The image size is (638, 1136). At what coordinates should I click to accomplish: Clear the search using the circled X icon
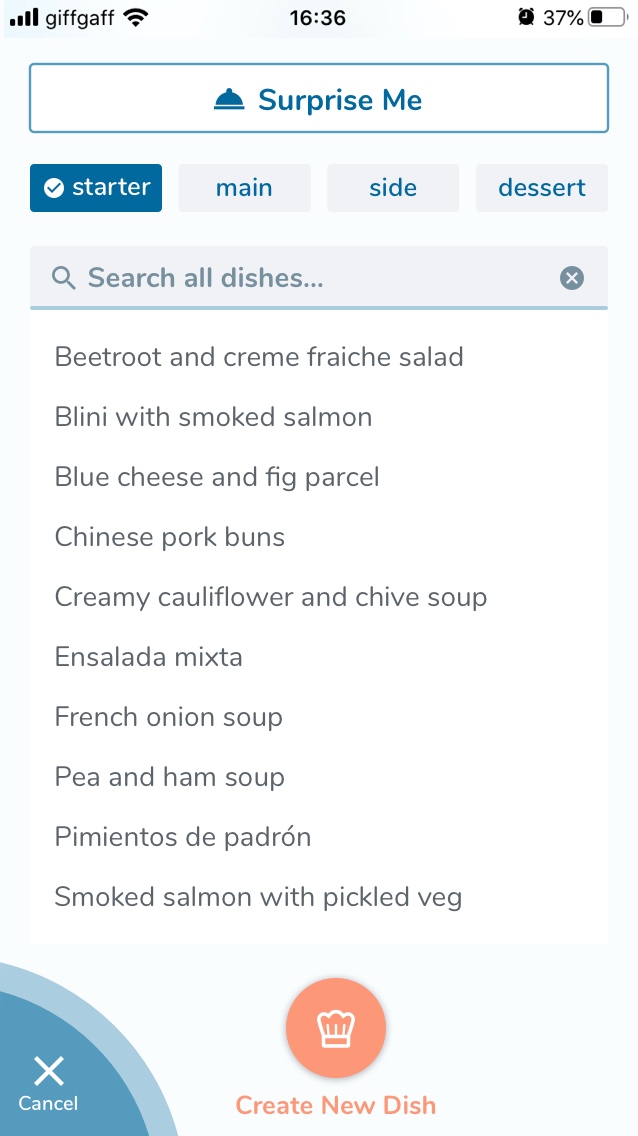click(572, 278)
